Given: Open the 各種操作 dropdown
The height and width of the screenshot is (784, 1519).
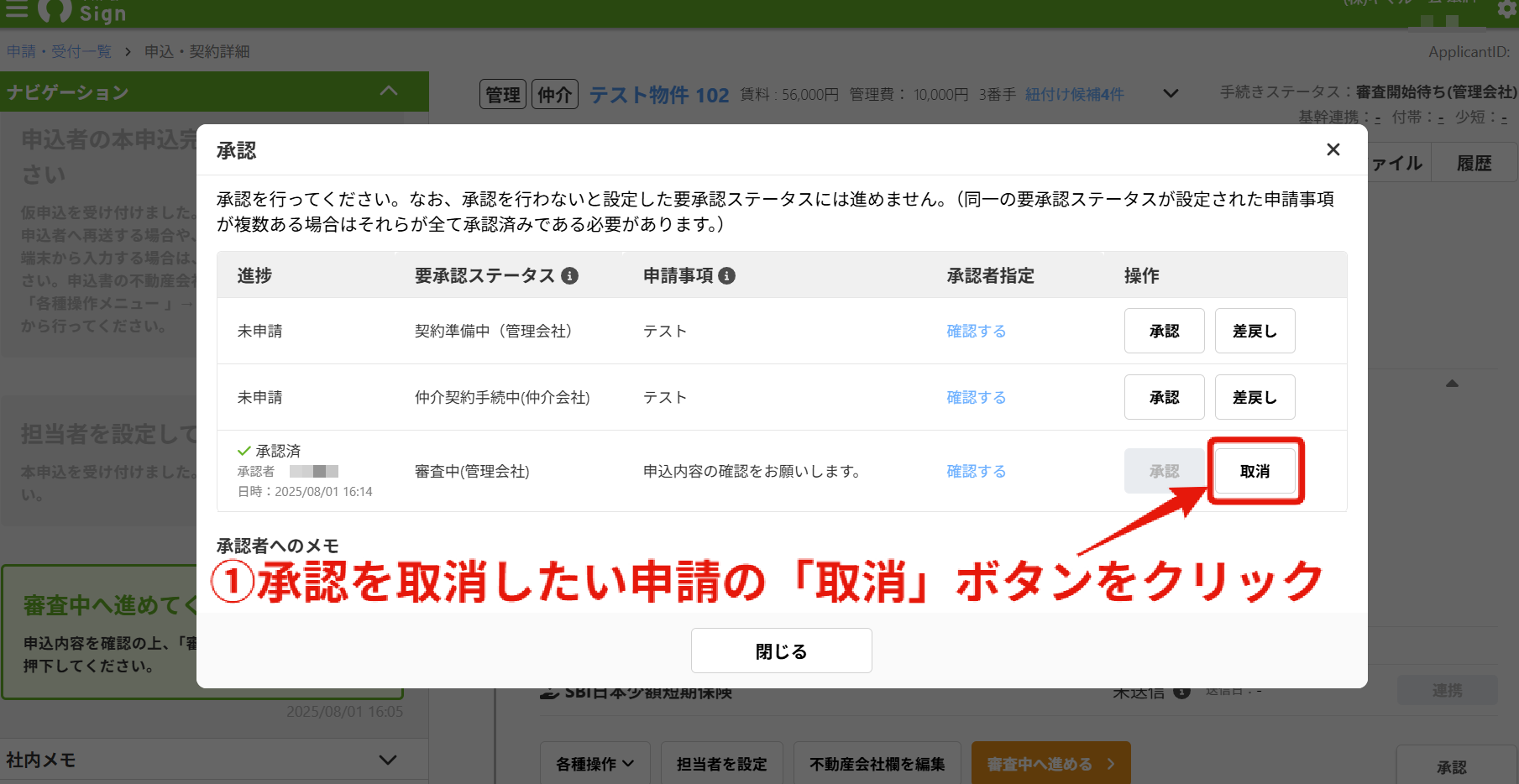Looking at the screenshot, I should click(595, 763).
